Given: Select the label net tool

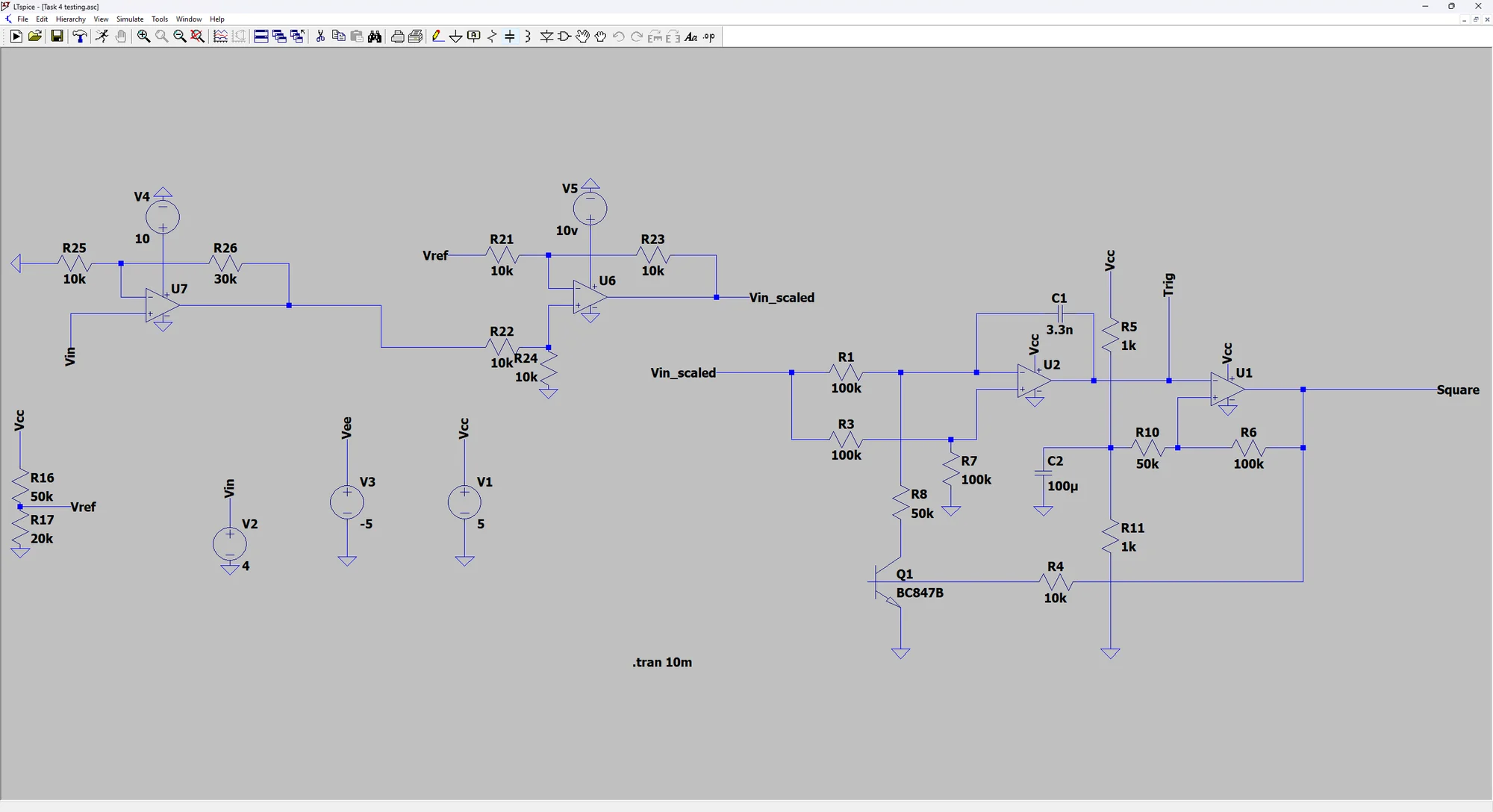Looking at the screenshot, I should click(x=473, y=37).
